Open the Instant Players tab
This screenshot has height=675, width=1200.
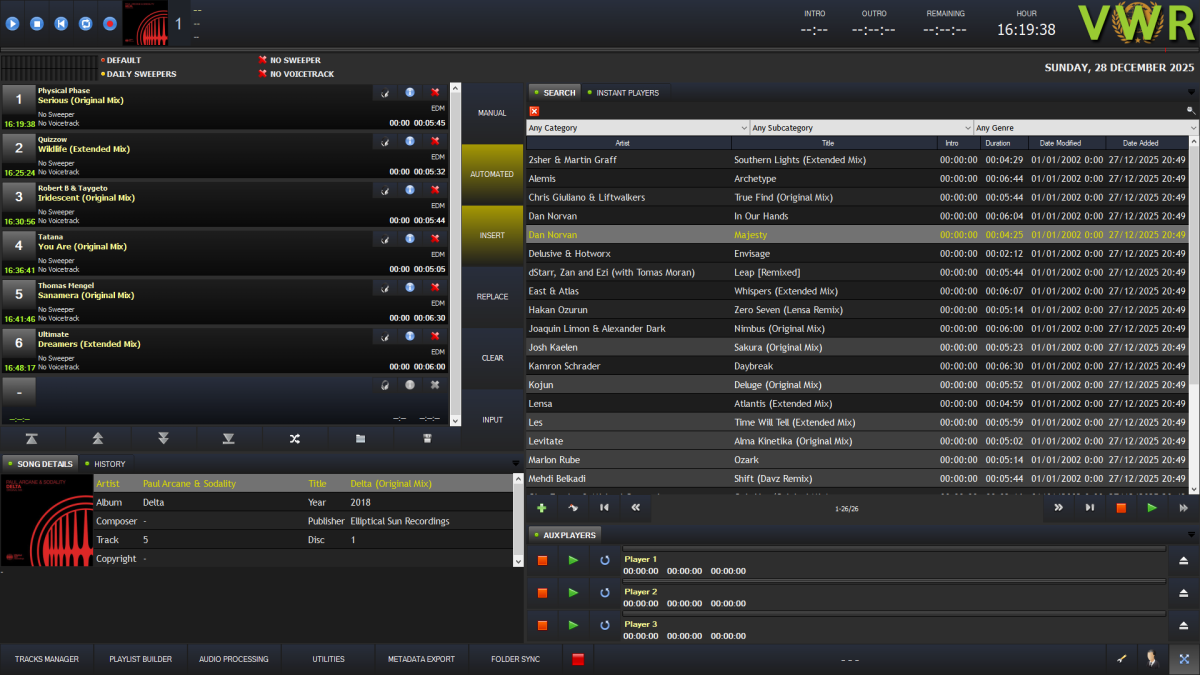coord(627,93)
